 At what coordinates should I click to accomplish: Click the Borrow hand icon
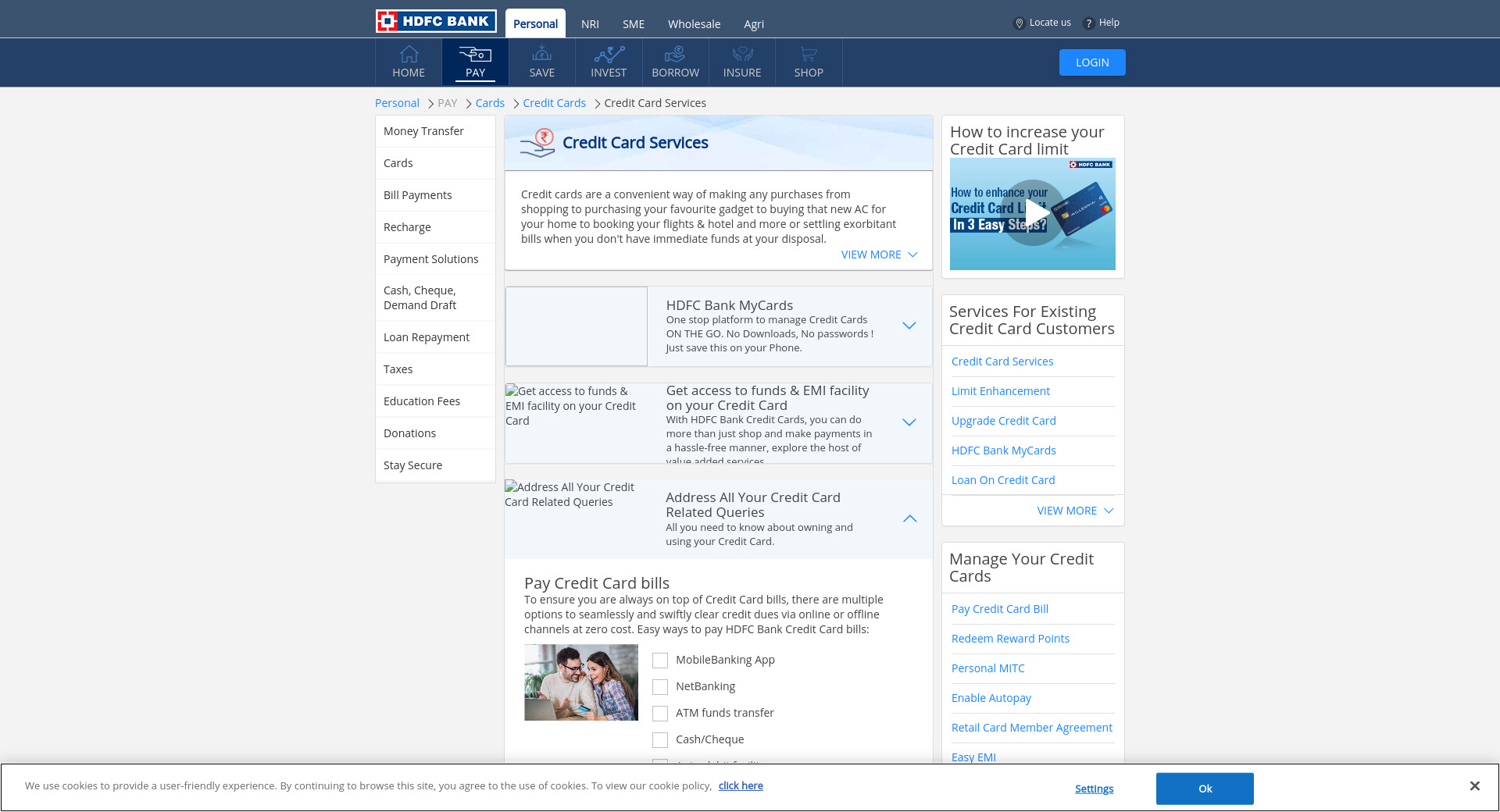pos(675,55)
